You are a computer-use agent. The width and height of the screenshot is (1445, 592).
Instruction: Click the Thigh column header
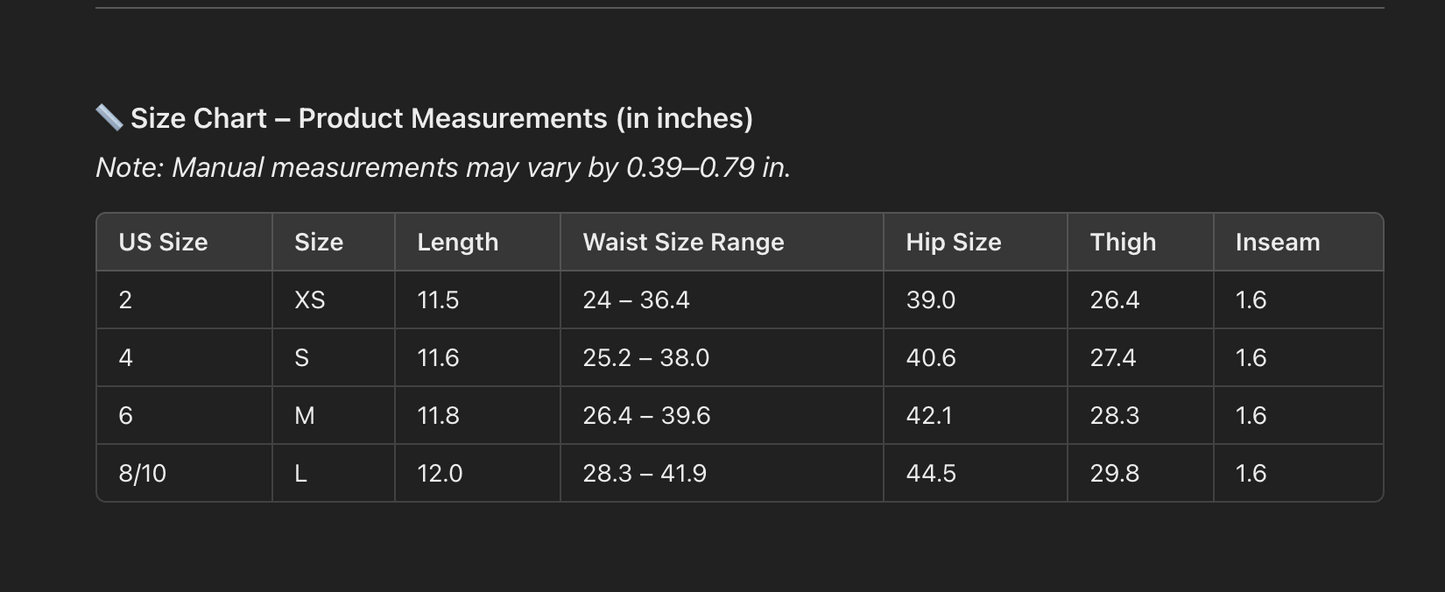coord(1122,242)
